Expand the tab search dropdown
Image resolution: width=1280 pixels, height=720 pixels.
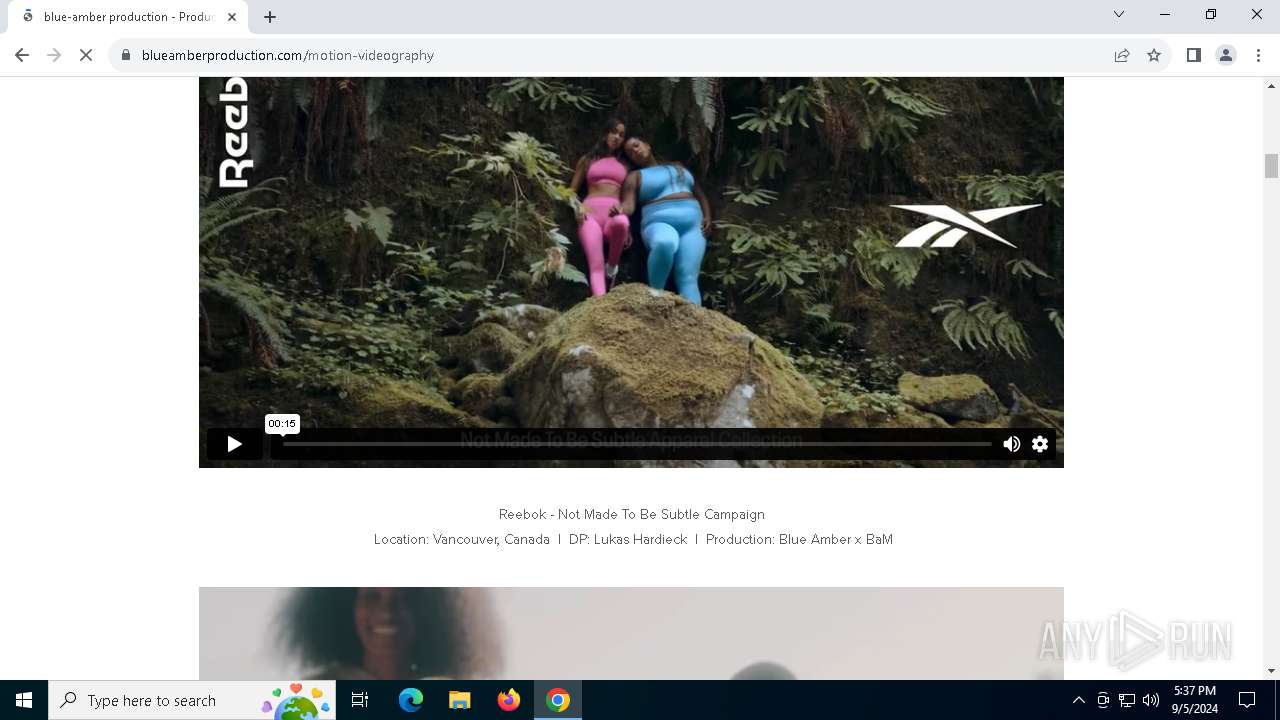click(x=1119, y=15)
